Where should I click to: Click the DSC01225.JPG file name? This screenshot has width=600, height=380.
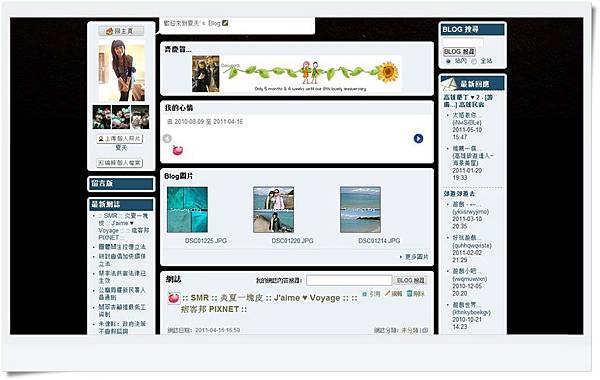206,241
